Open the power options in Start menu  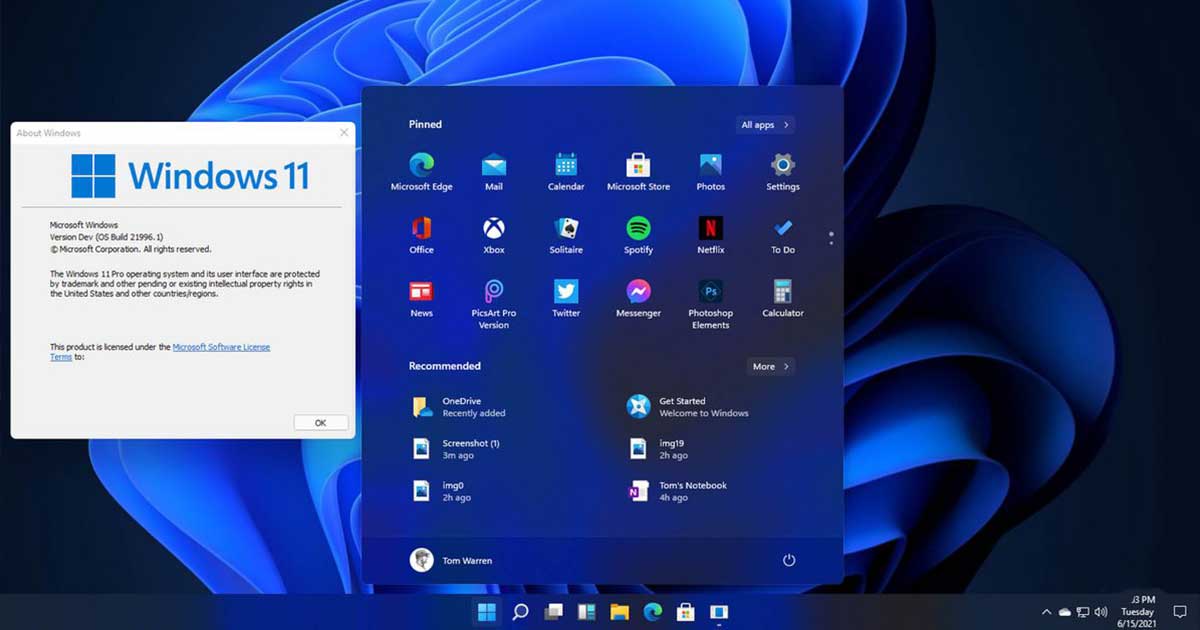tap(789, 560)
